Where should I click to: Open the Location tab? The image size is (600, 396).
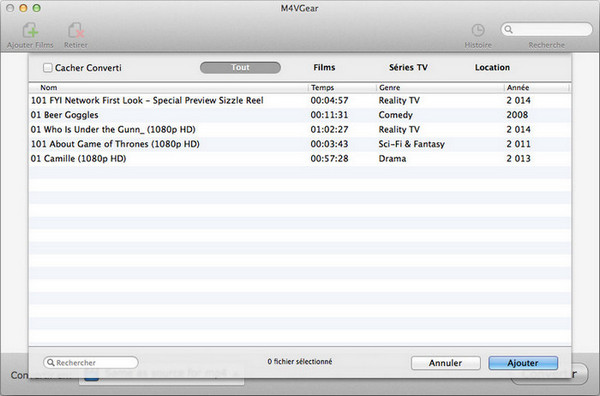pos(492,67)
